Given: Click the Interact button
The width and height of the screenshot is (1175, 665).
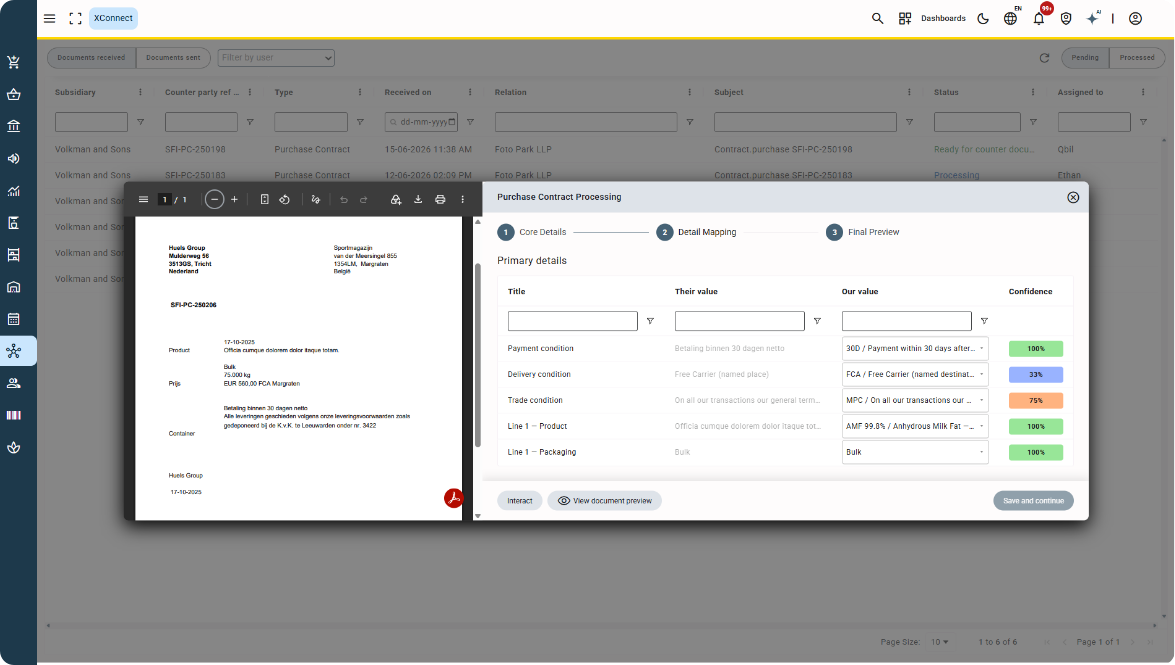Looking at the screenshot, I should pos(519,501).
